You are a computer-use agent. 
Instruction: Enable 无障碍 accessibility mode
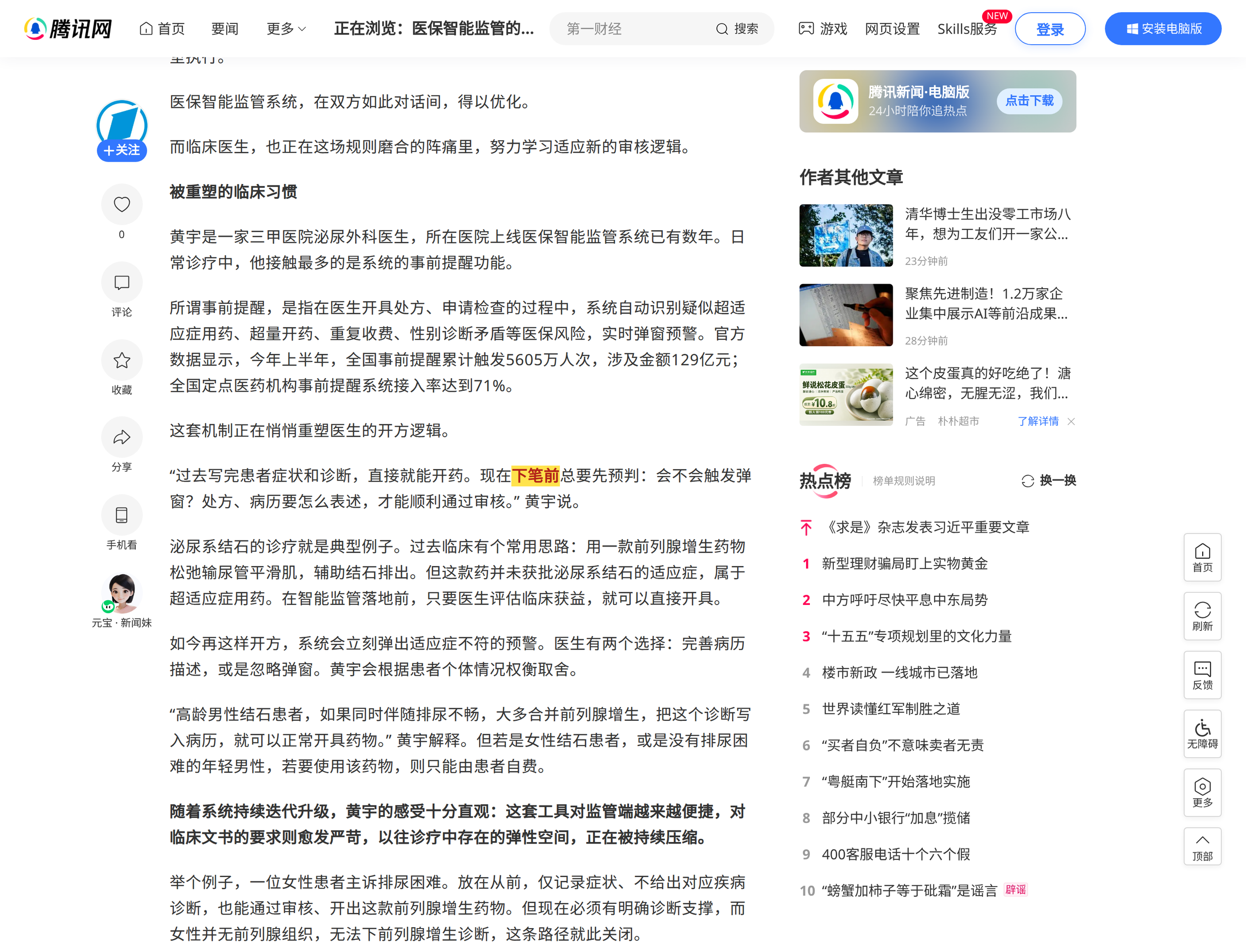coord(1202,734)
